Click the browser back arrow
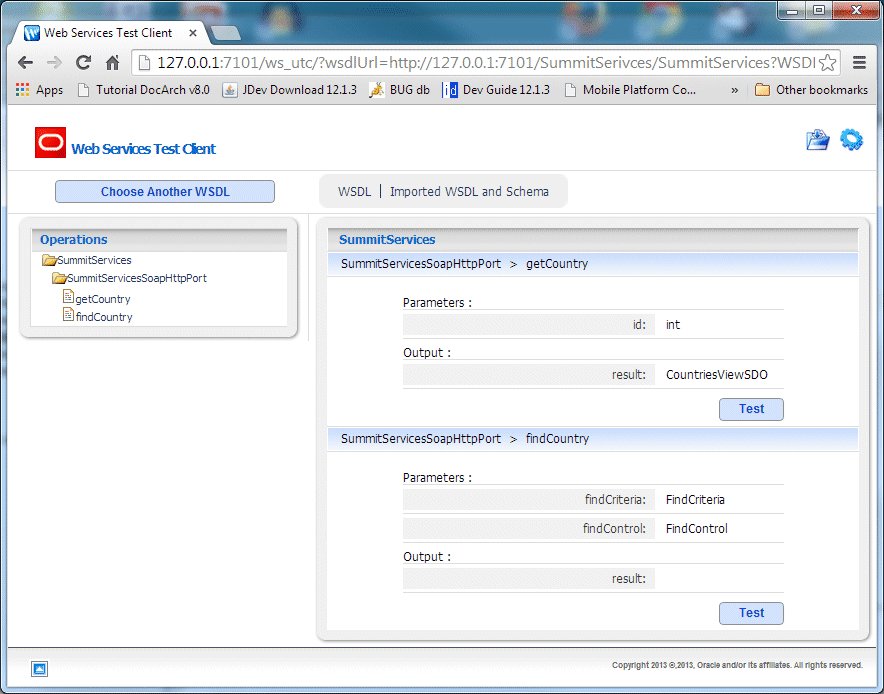This screenshot has height=694, width=884. pyautogui.click(x=25, y=63)
